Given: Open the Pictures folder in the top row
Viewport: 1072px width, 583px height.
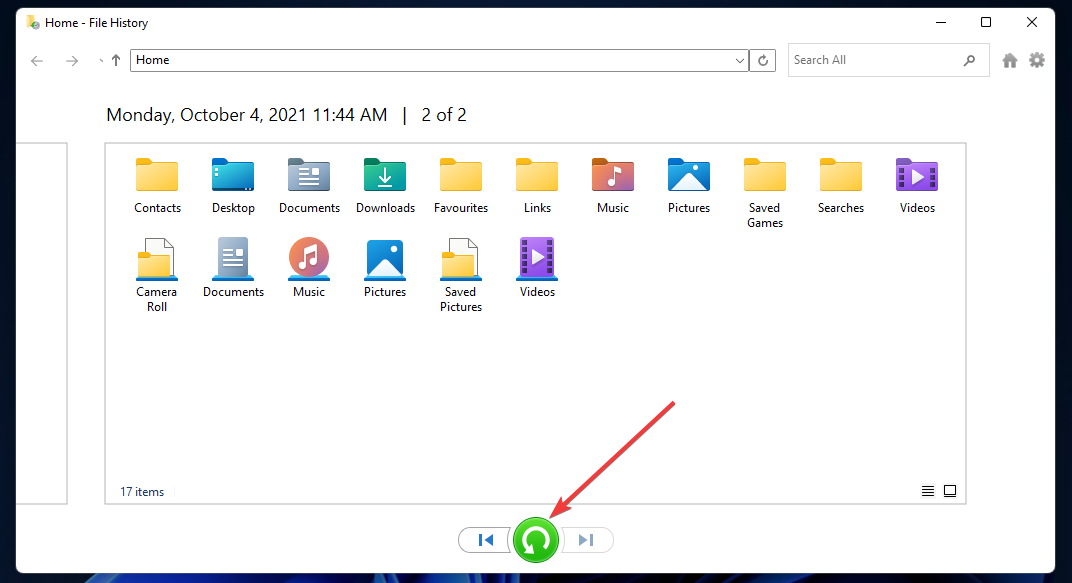Looking at the screenshot, I should [688, 186].
